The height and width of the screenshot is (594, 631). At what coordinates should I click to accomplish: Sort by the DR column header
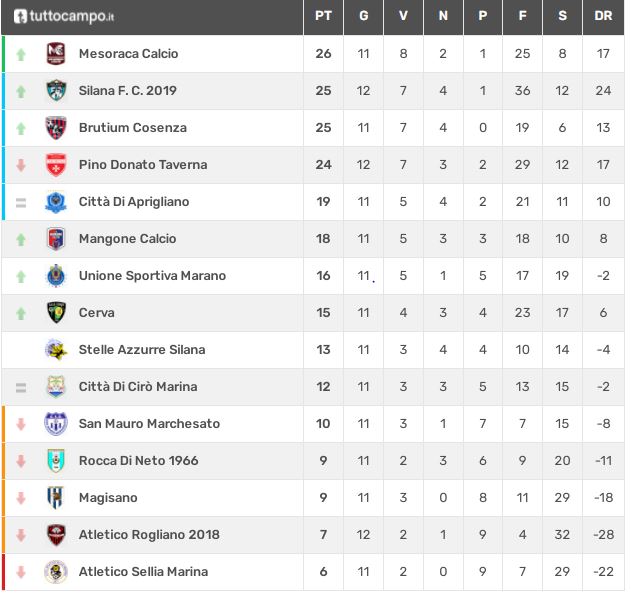point(603,16)
